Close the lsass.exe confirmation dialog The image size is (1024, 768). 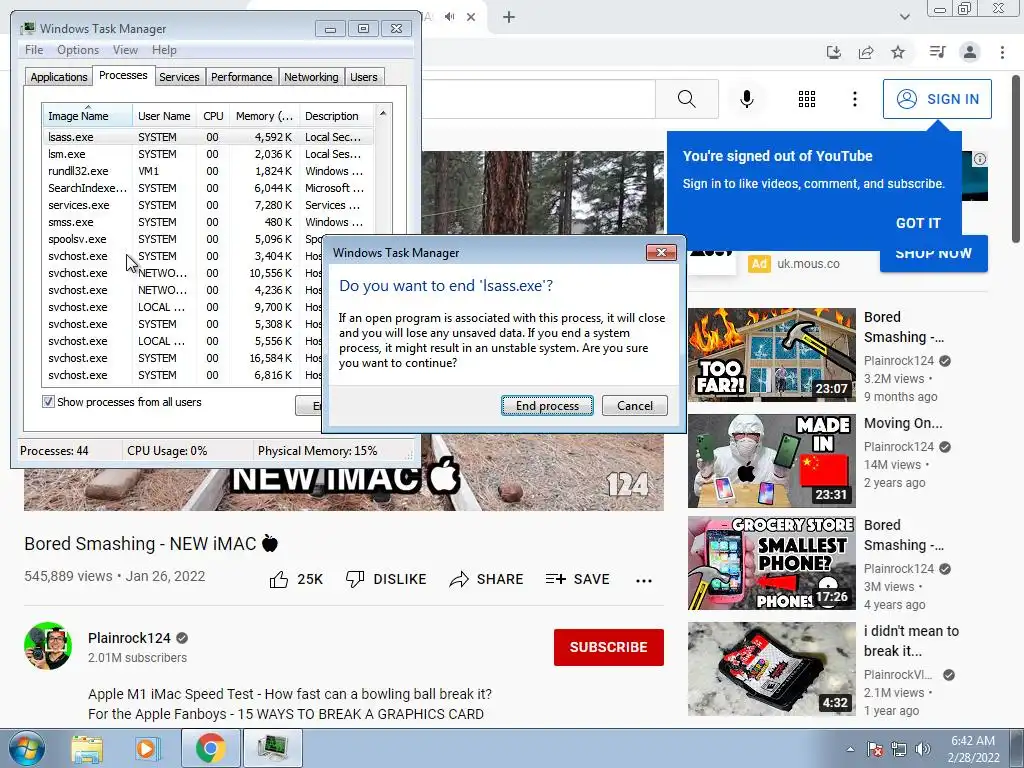click(x=661, y=253)
